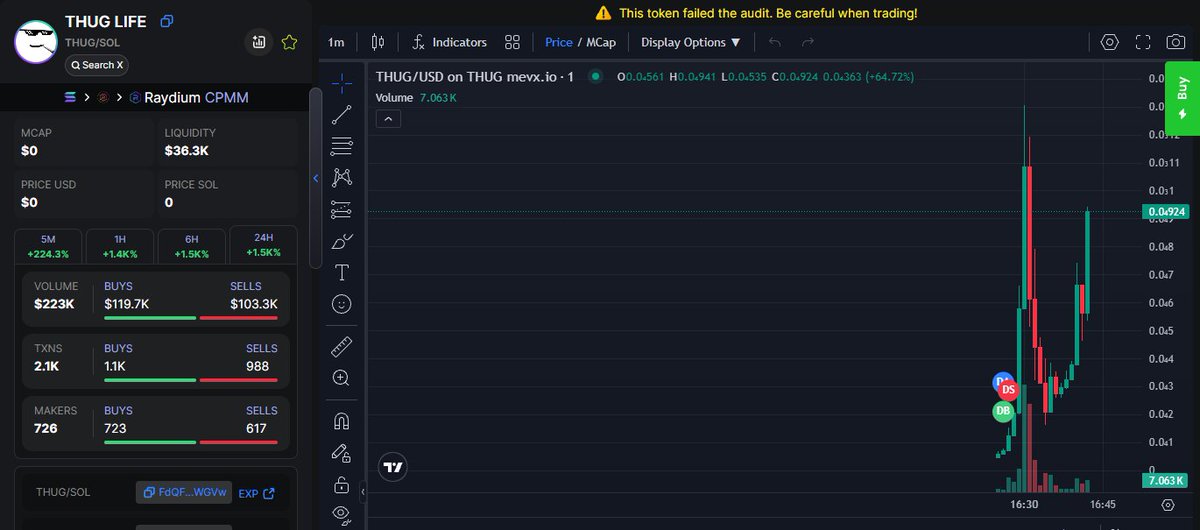The image size is (1200, 530).
Task: Change the candlestick chart style
Action: click(377, 42)
